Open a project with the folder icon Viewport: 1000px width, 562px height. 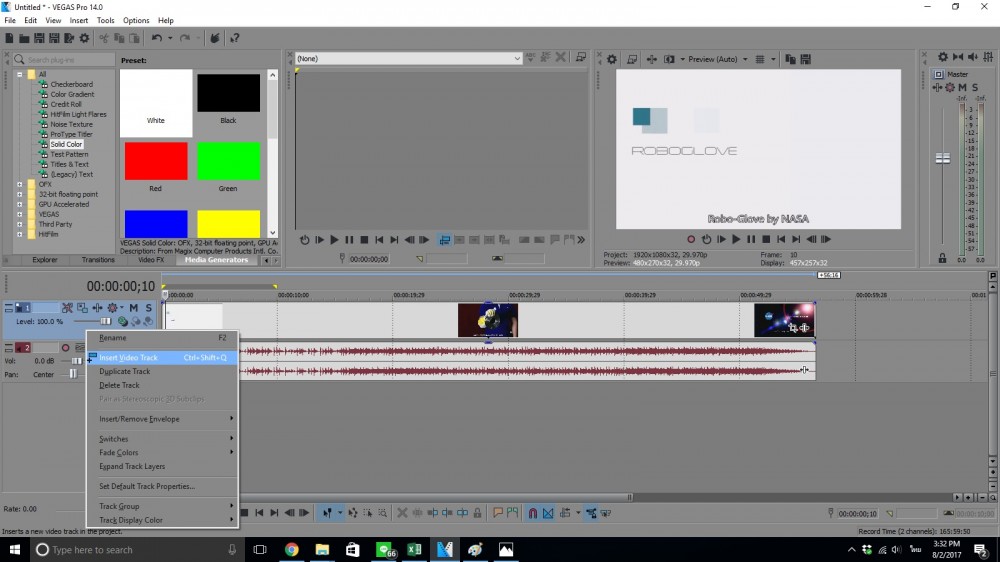coord(24,38)
